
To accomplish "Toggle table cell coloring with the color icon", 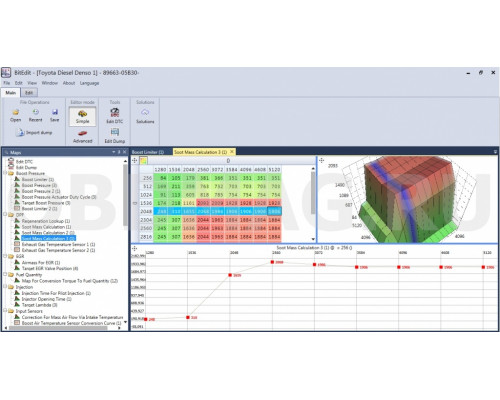I will pyautogui.click(x=143, y=161).
